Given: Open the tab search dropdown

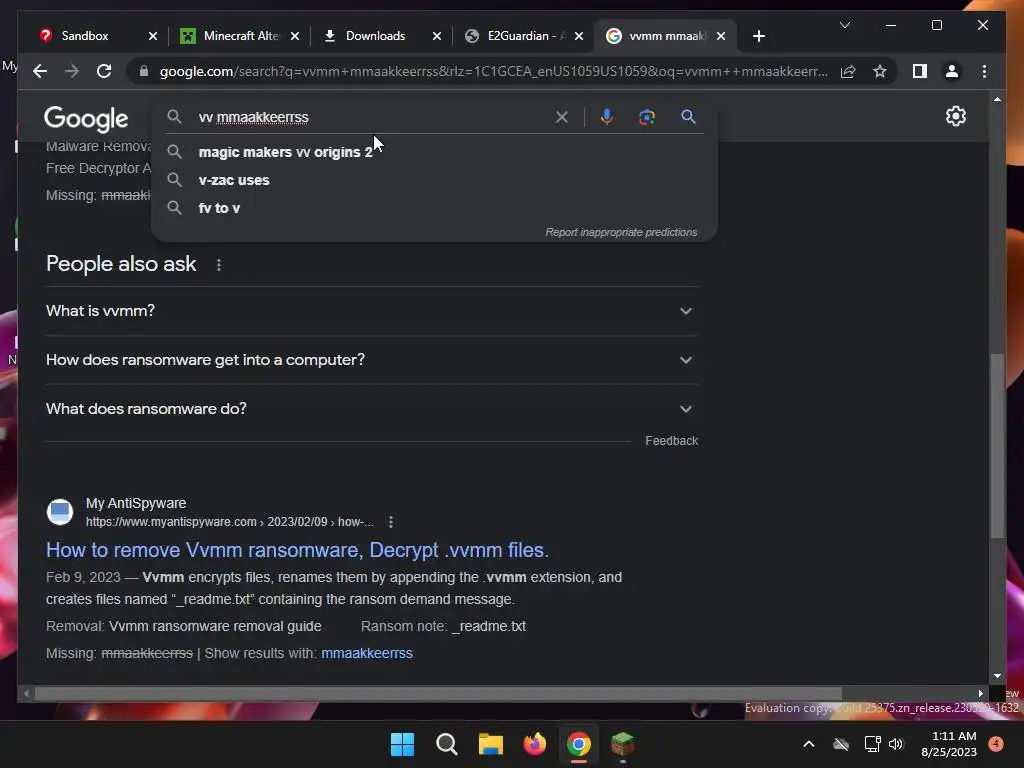Looking at the screenshot, I should pyautogui.click(x=844, y=25).
